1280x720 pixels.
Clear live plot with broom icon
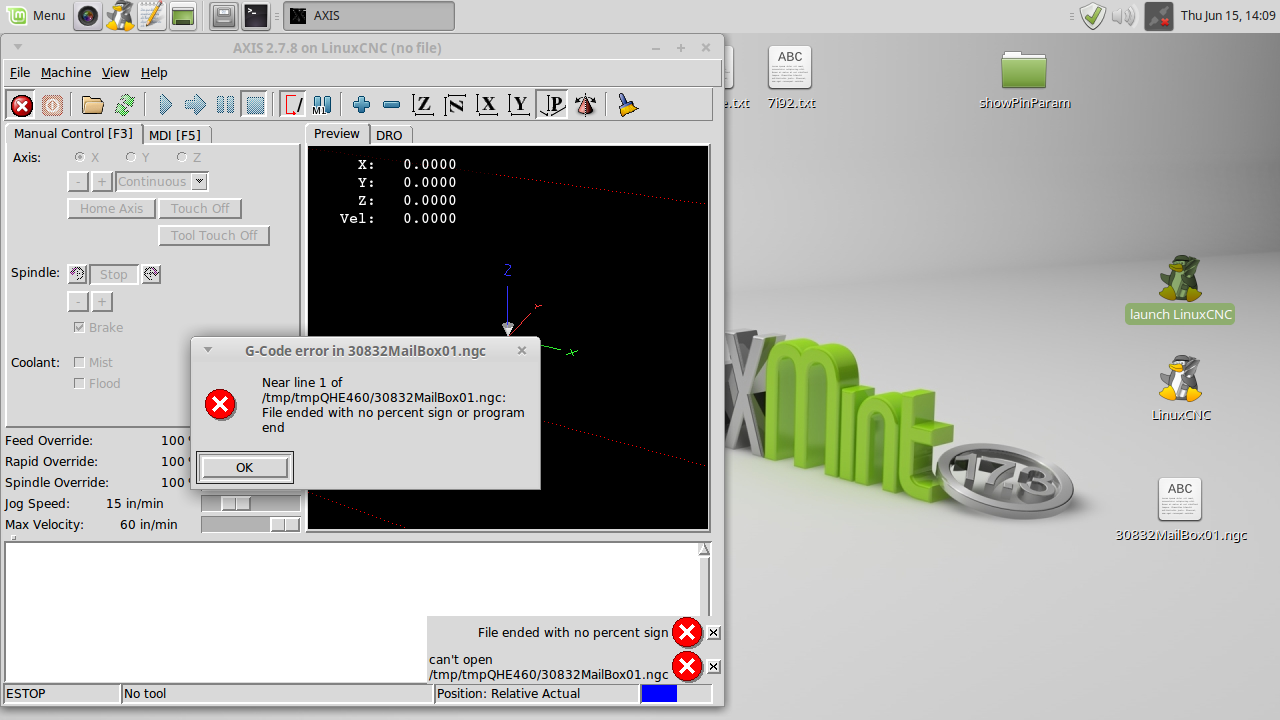tap(627, 105)
